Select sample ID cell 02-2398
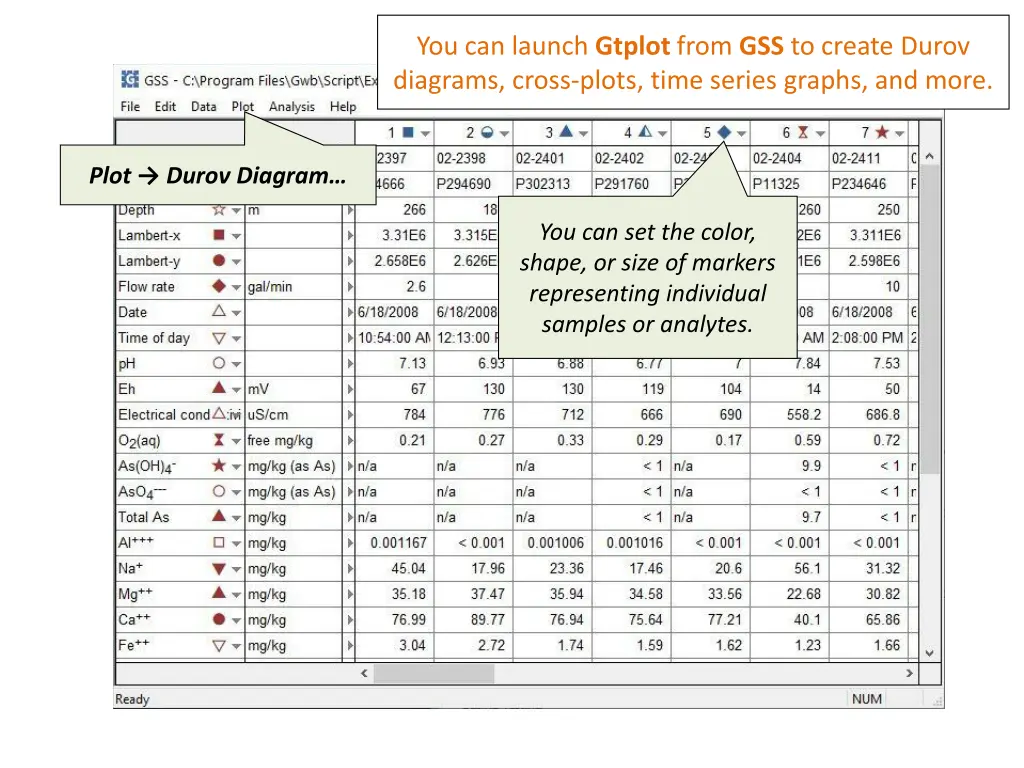The height and width of the screenshot is (768, 1024). click(x=473, y=158)
